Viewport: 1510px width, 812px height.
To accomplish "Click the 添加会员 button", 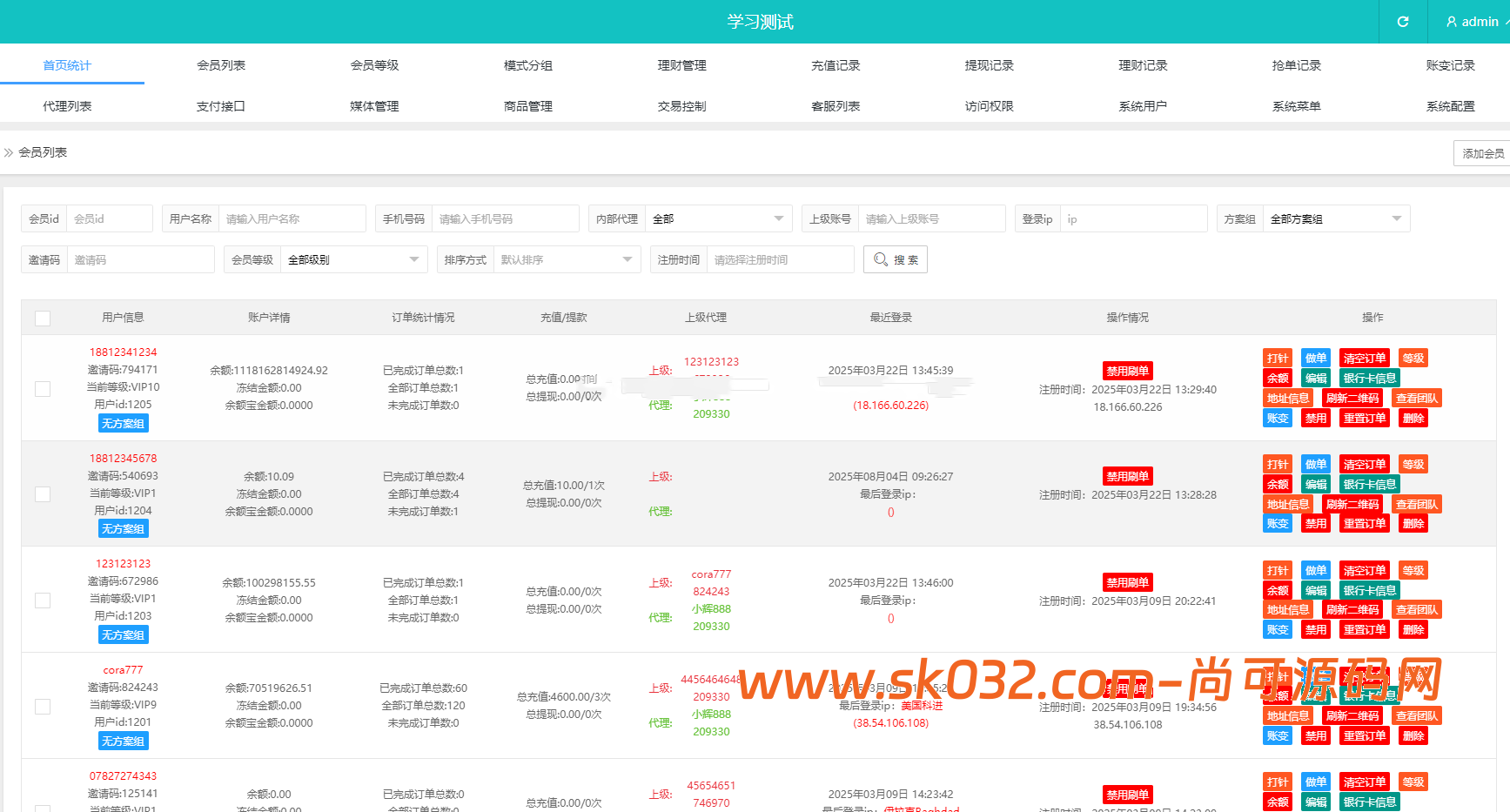I will (x=1481, y=152).
